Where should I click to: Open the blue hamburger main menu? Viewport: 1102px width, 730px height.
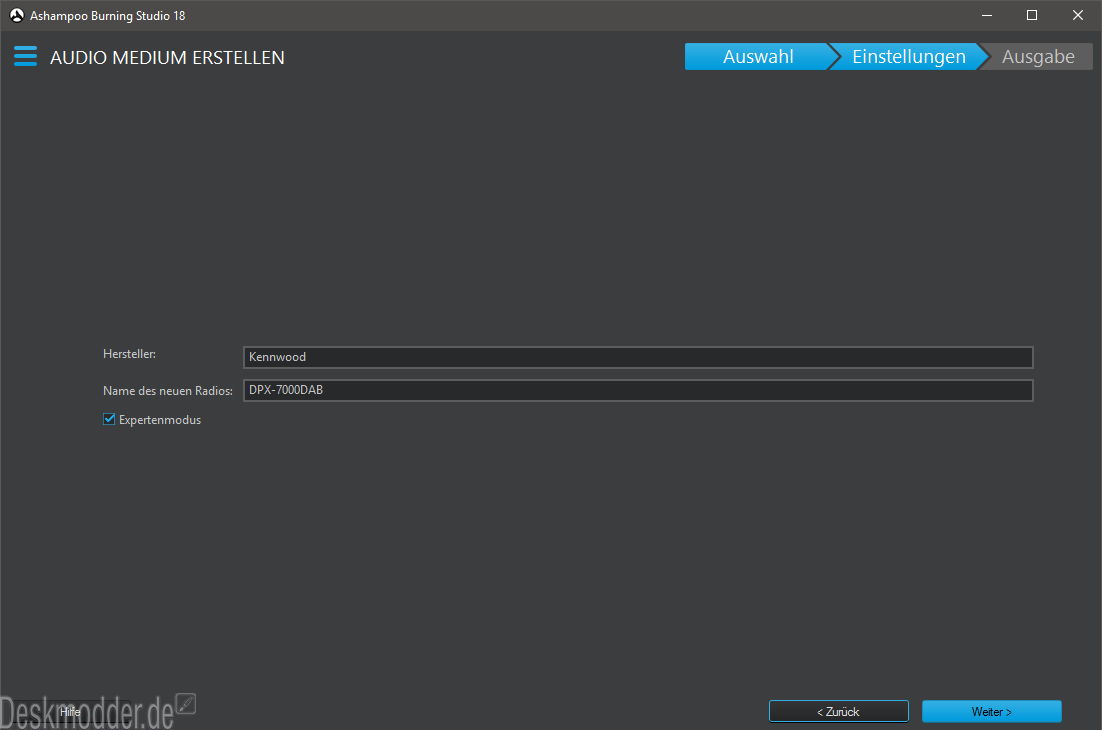(25, 56)
